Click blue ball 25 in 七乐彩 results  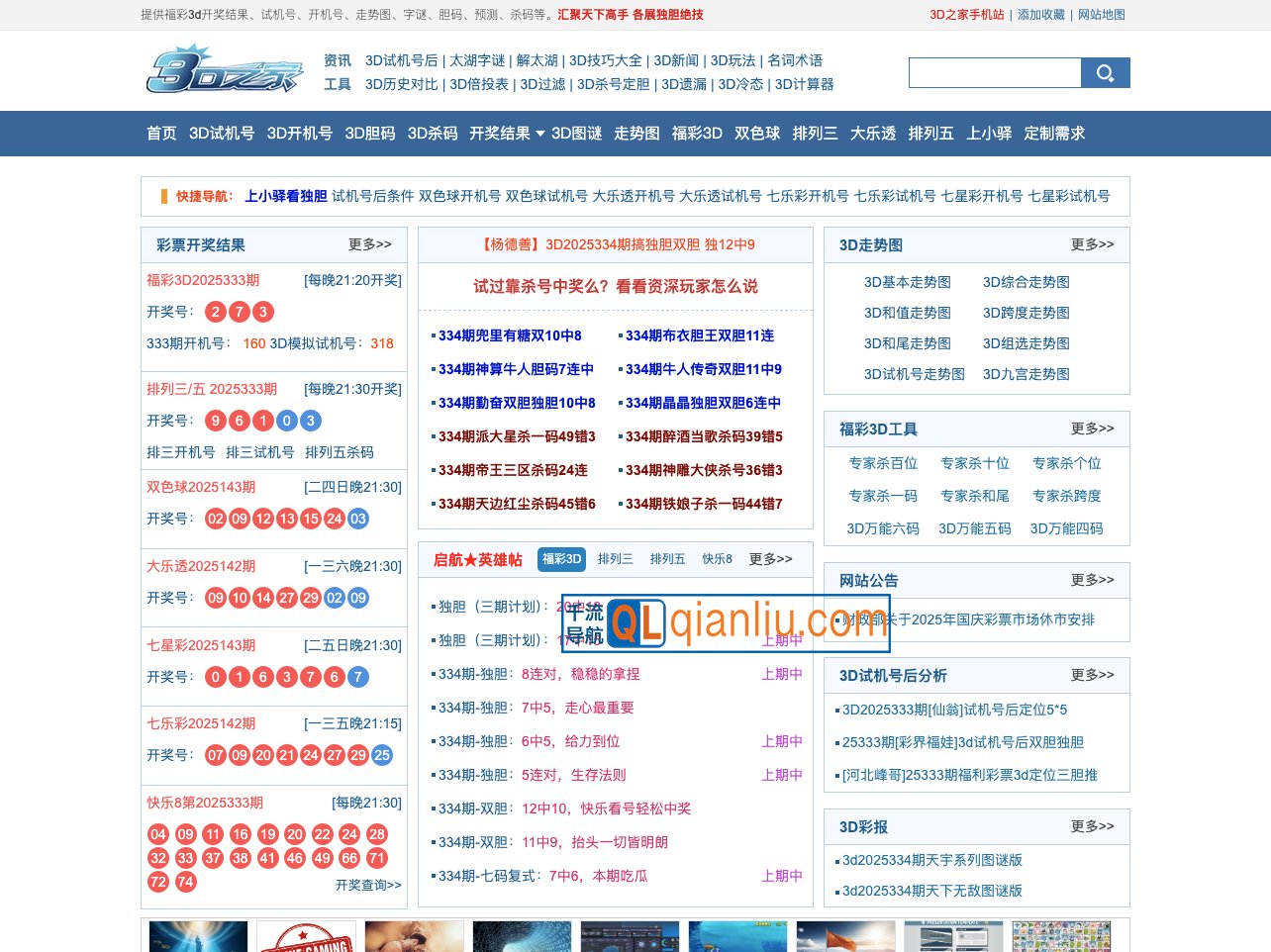[382, 755]
